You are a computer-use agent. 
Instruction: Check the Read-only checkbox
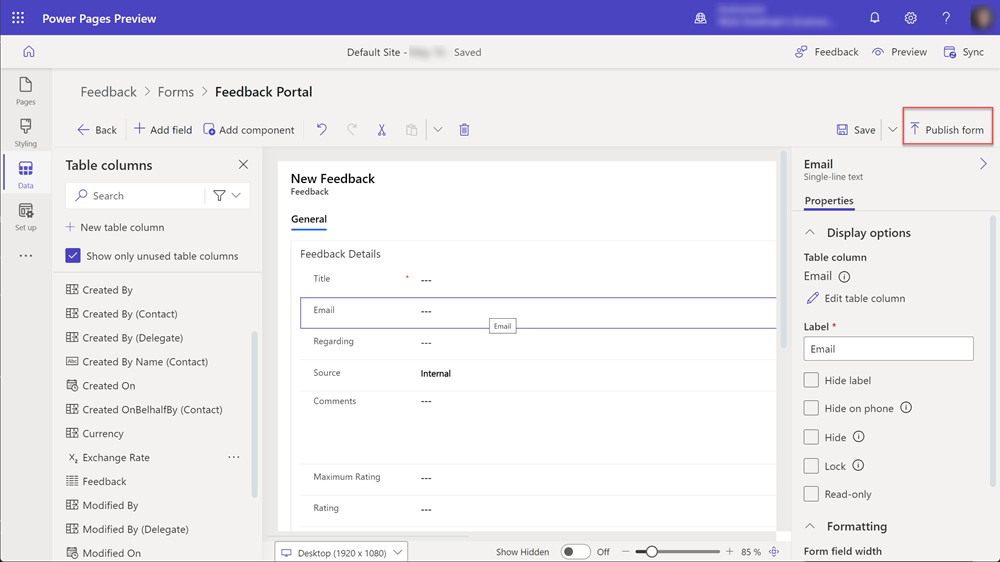pyautogui.click(x=811, y=494)
